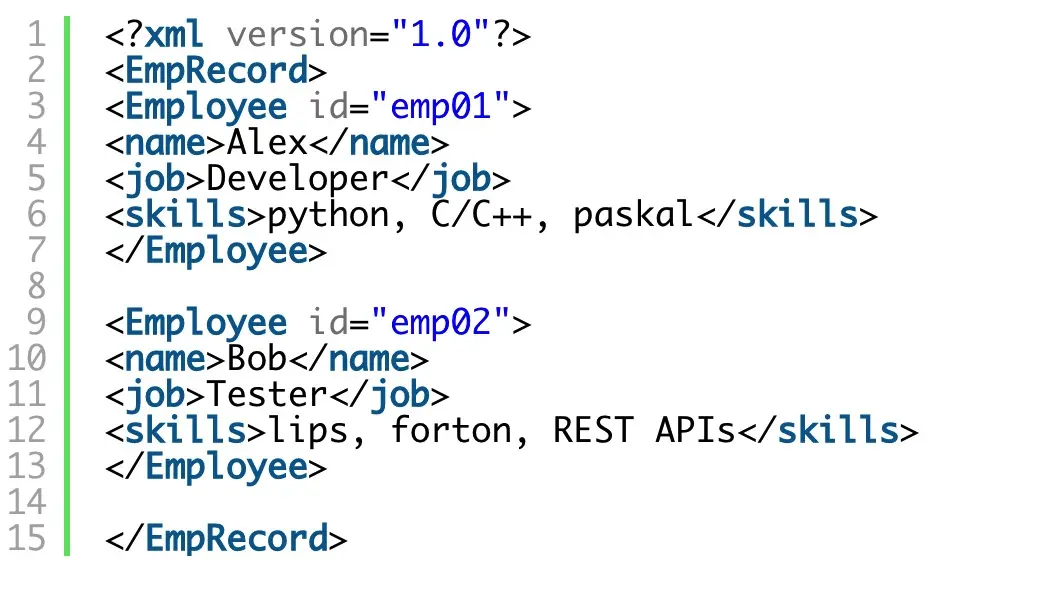
Task: Click the name text Bob
Action: (x=257, y=358)
